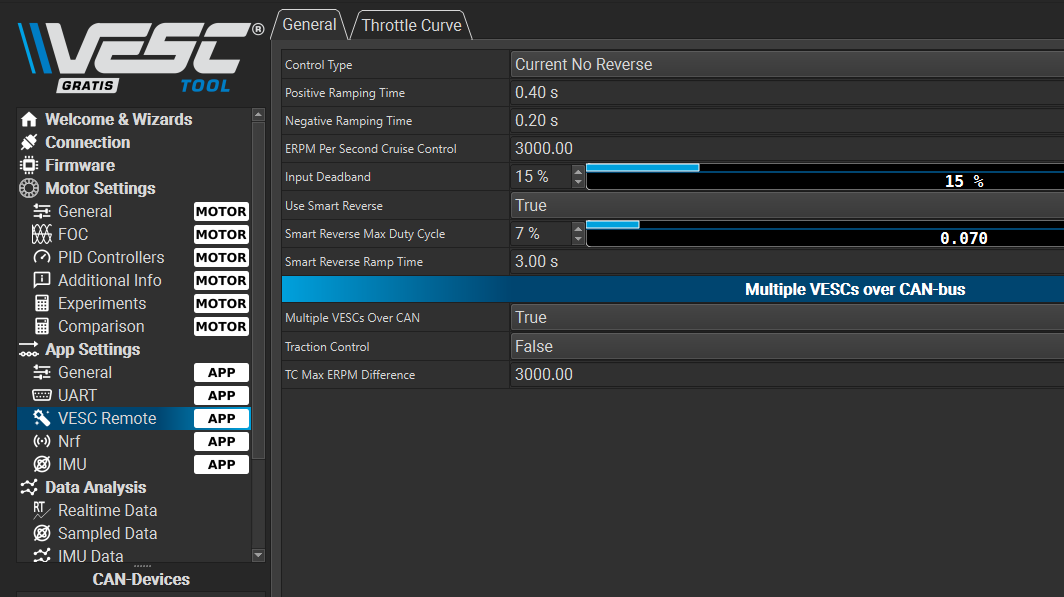Open Sampled Data page
Image resolution: width=1064 pixels, height=597 pixels.
107,533
